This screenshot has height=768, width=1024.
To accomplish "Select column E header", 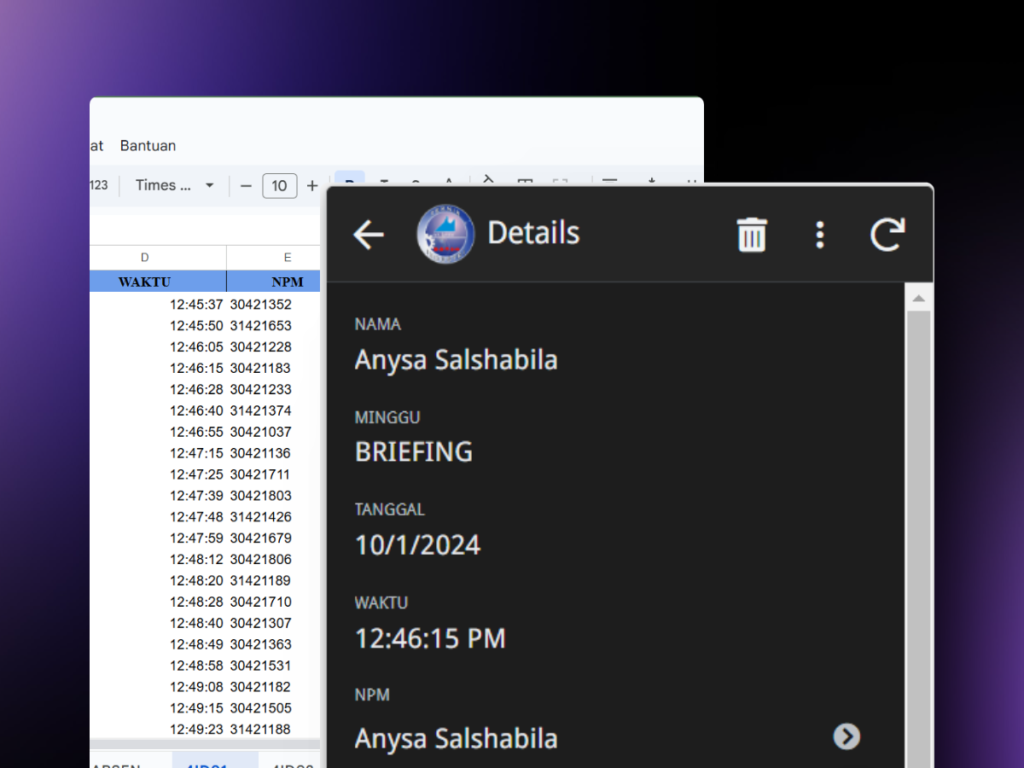I will [286, 257].
